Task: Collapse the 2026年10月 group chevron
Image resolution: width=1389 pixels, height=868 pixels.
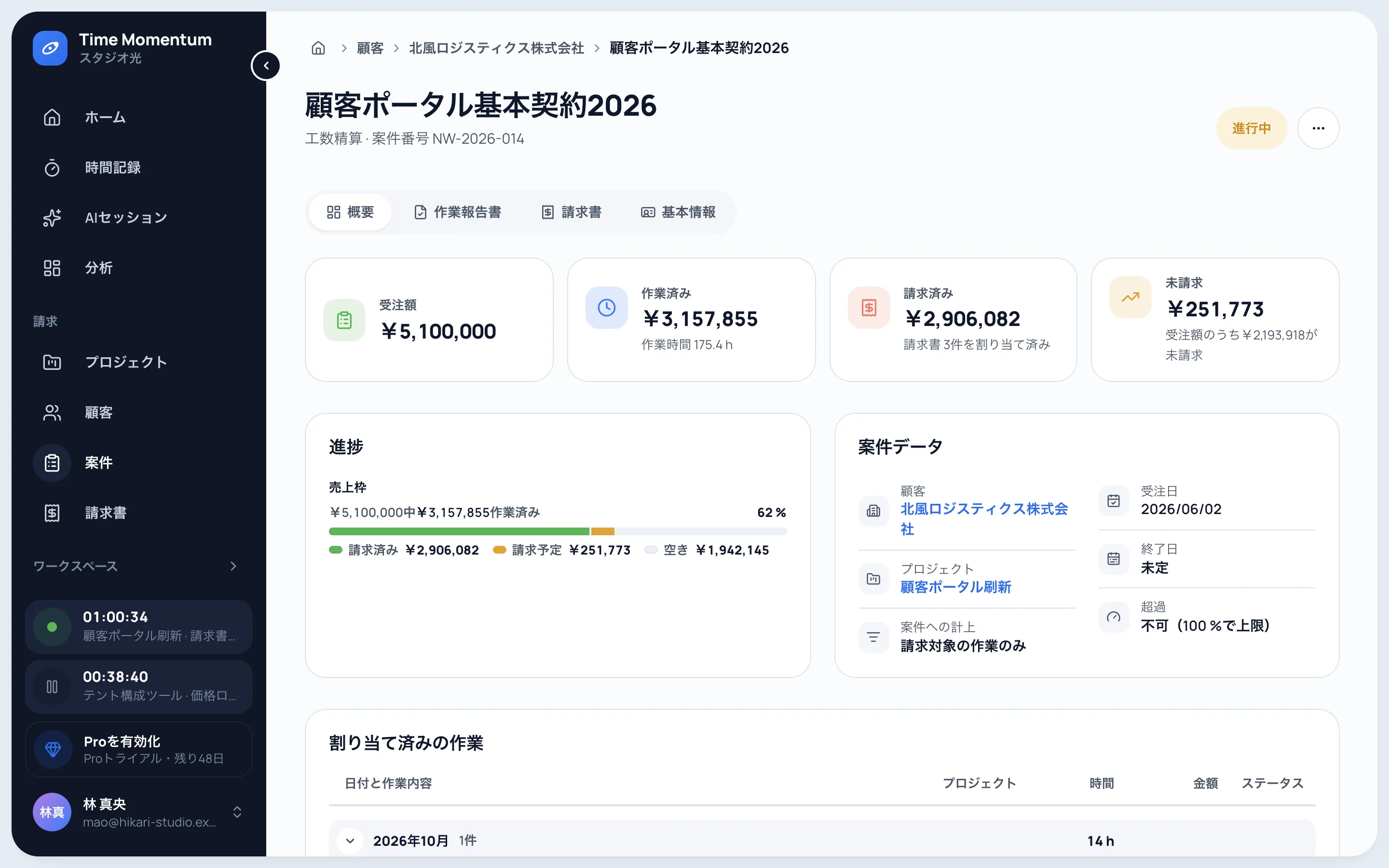Action: click(350, 841)
